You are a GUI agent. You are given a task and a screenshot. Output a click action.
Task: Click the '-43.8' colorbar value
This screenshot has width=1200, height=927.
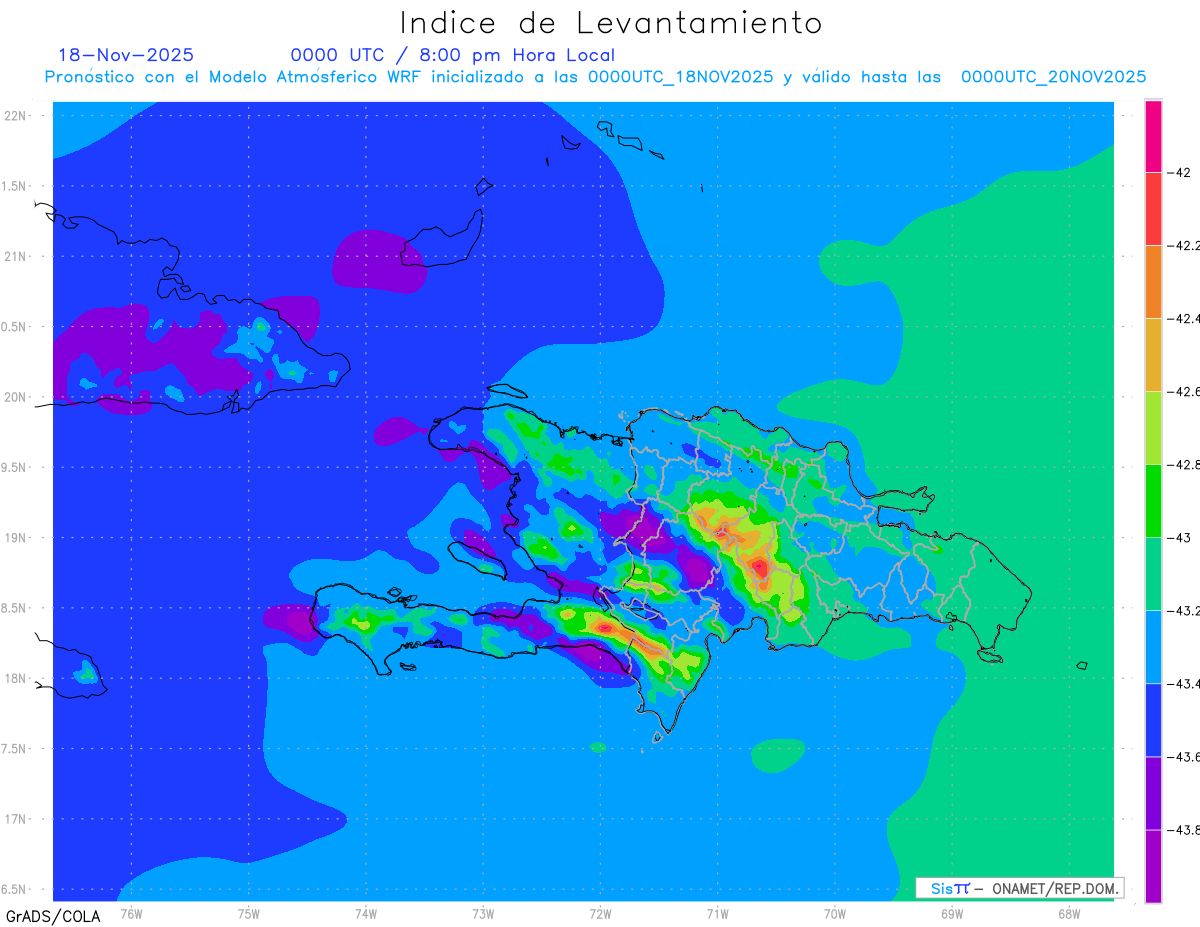click(1184, 830)
